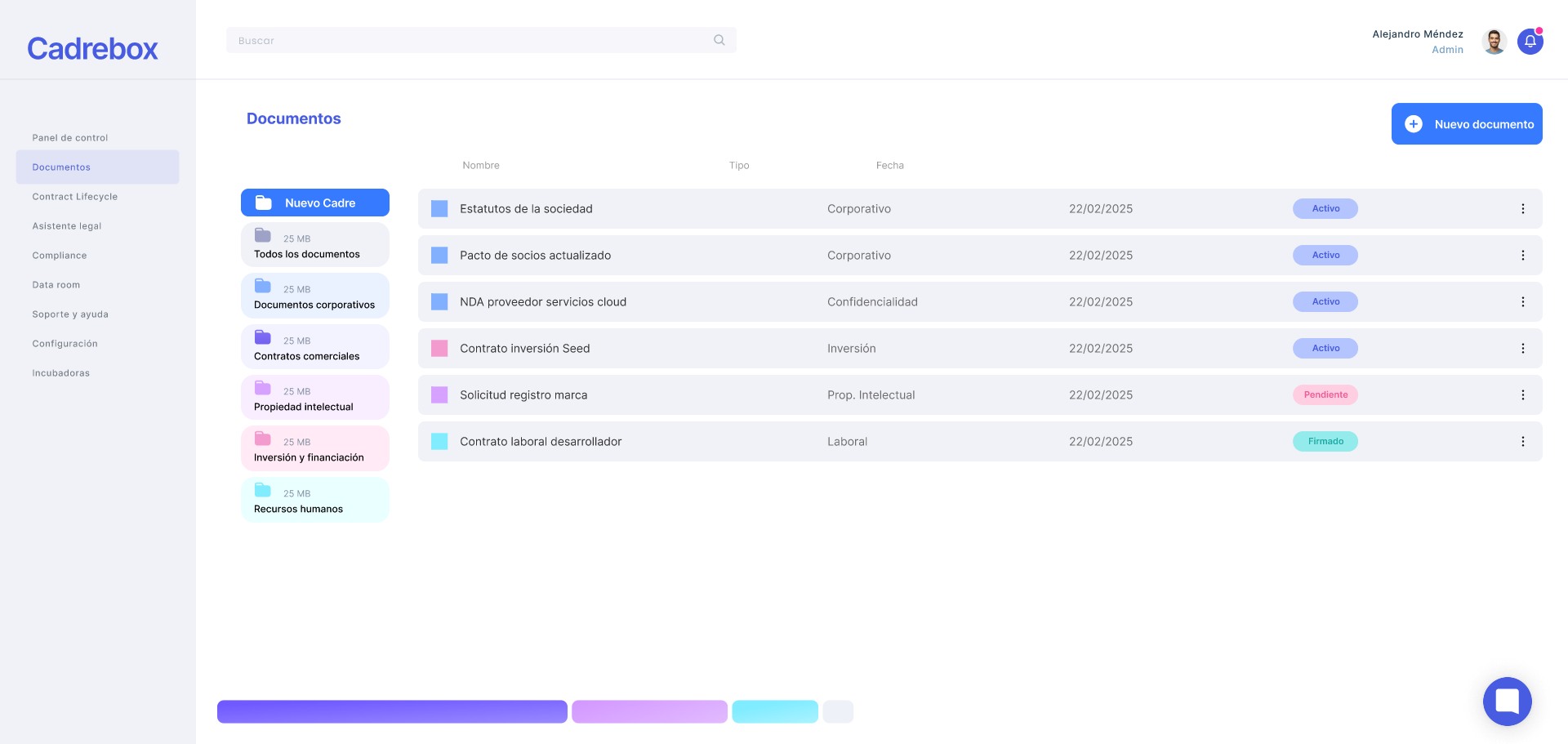Screen dimensions: 1568x744
Task: Open Alejandro Méndez profile avatar
Action: point(1494,42)
